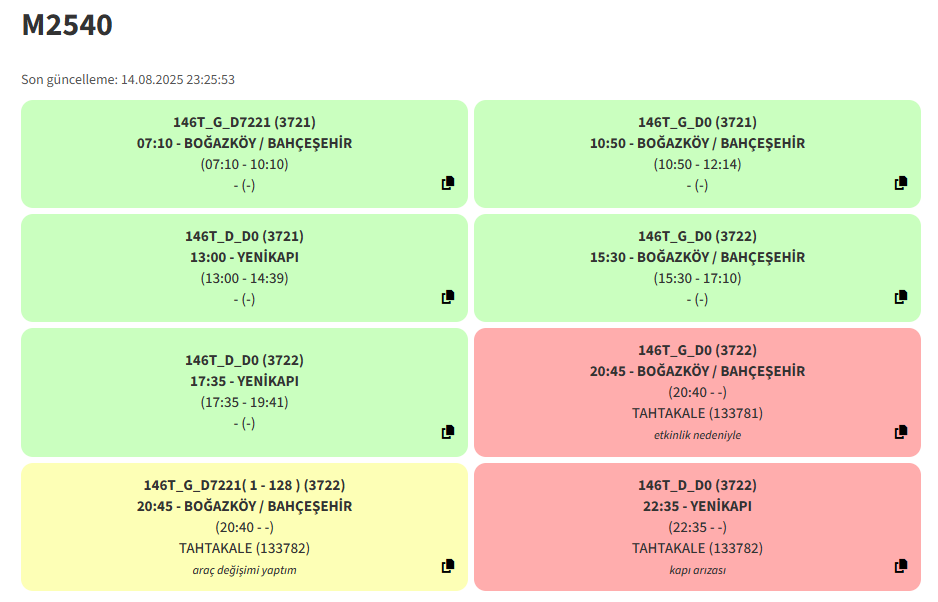Click the M2540 page heading
938x602 pixels.
(67, 25)
